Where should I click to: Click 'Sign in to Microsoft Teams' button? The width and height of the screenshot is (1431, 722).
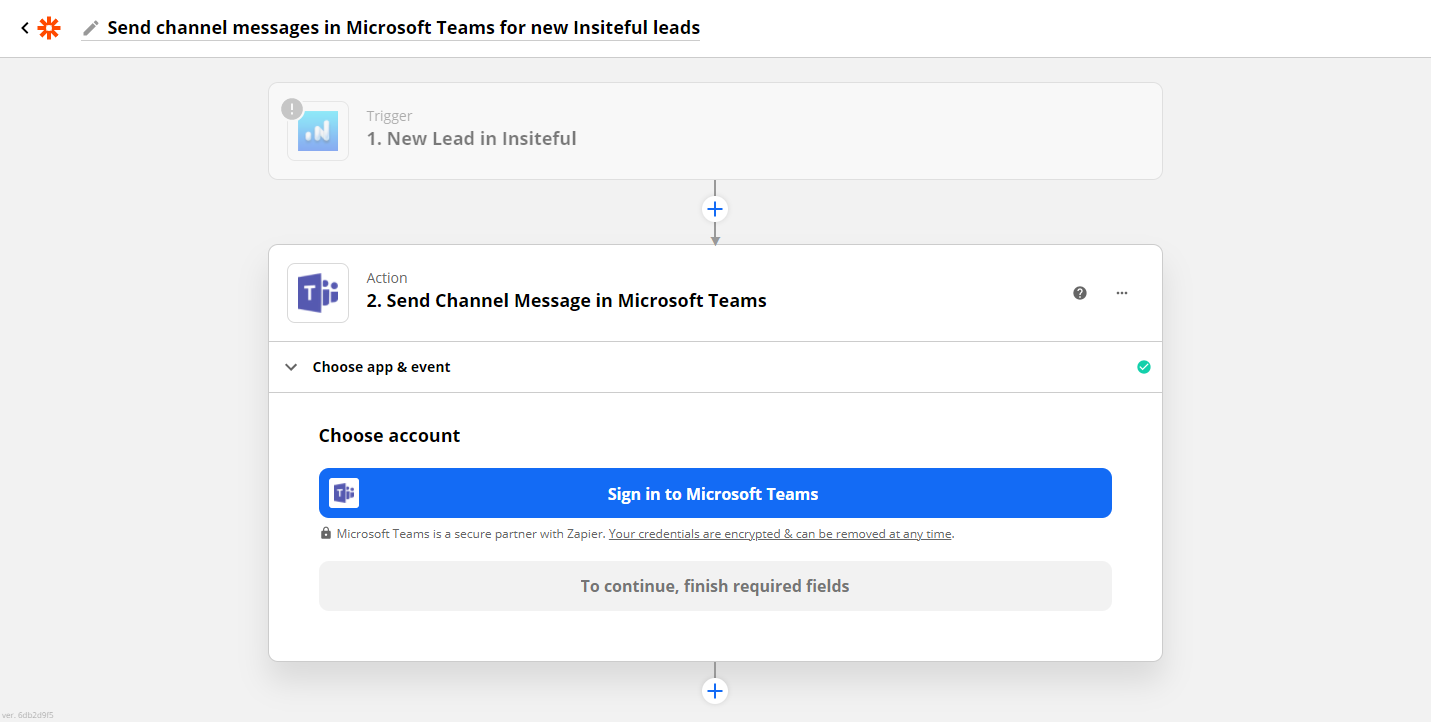(715, 493)
